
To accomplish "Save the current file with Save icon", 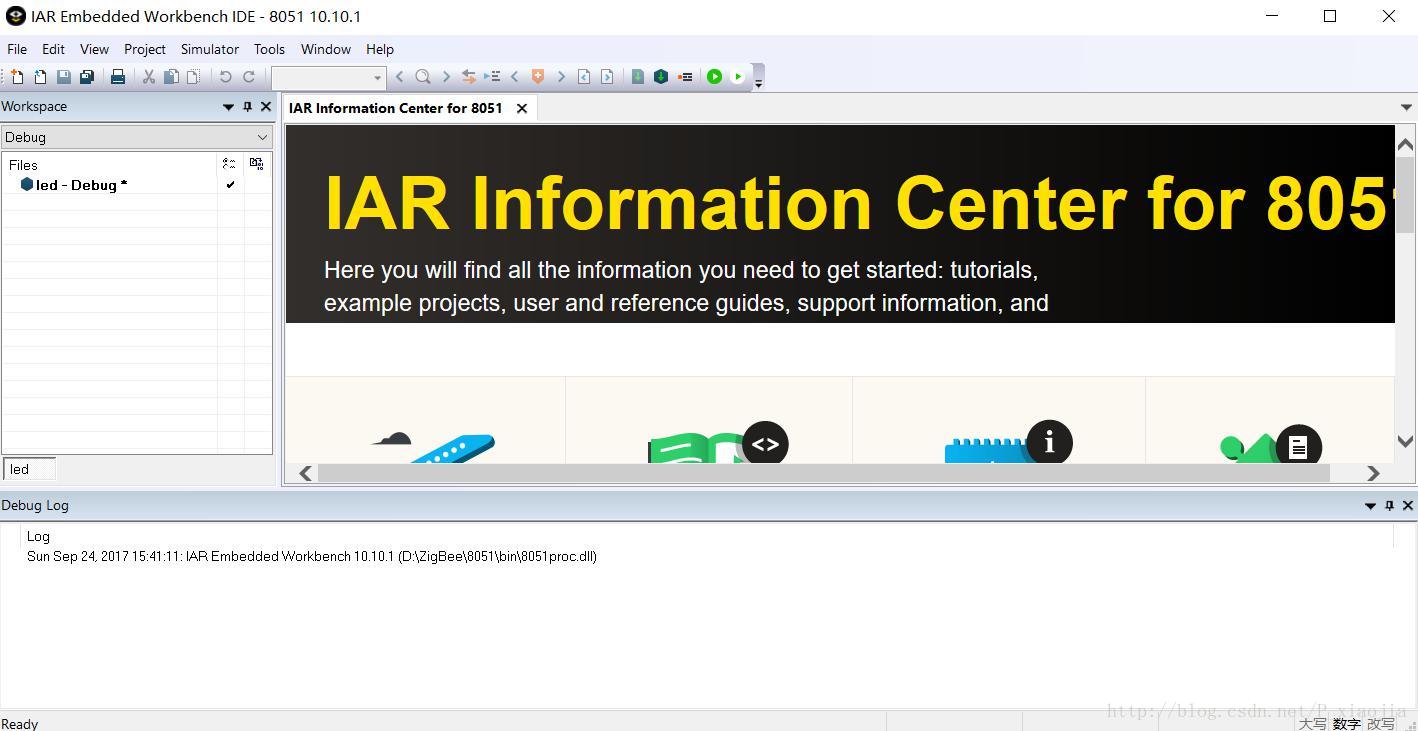I will click(64, 77).
